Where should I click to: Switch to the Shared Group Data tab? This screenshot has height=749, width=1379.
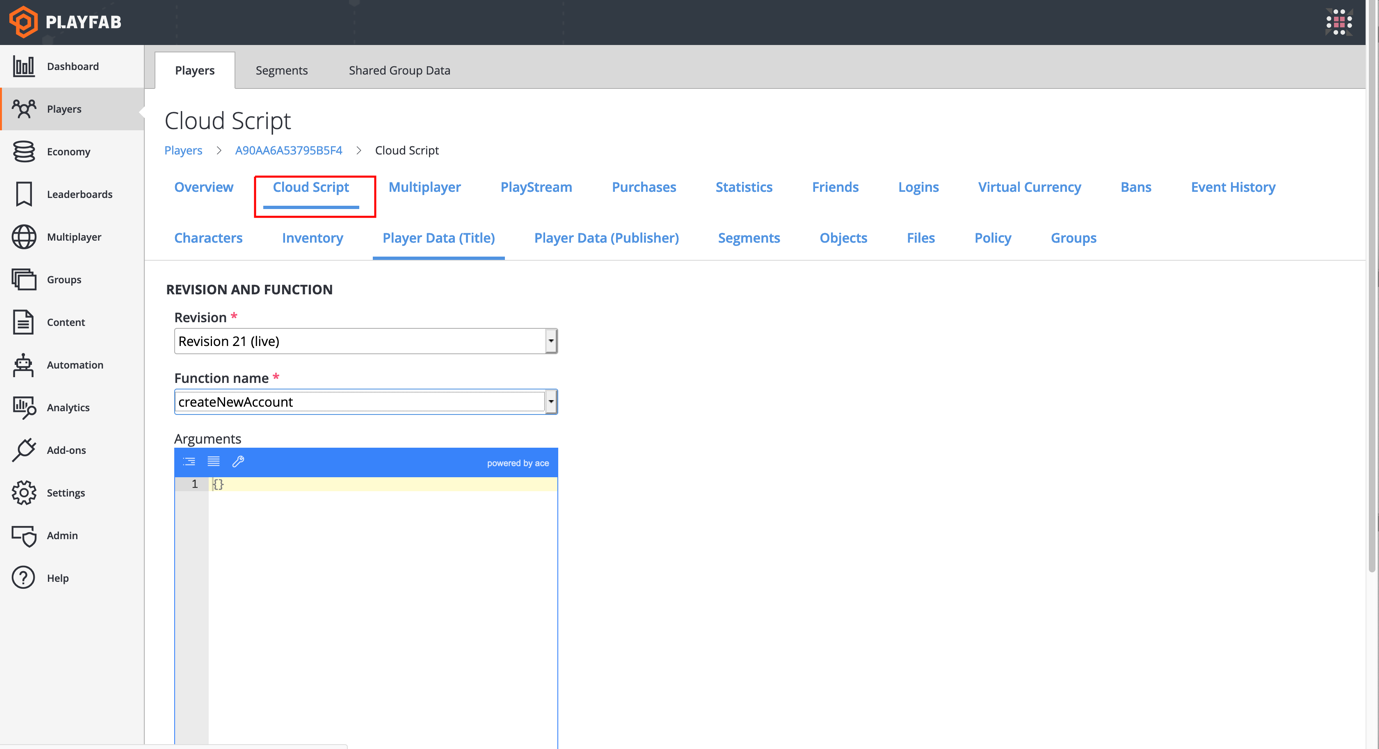[400, 70]
